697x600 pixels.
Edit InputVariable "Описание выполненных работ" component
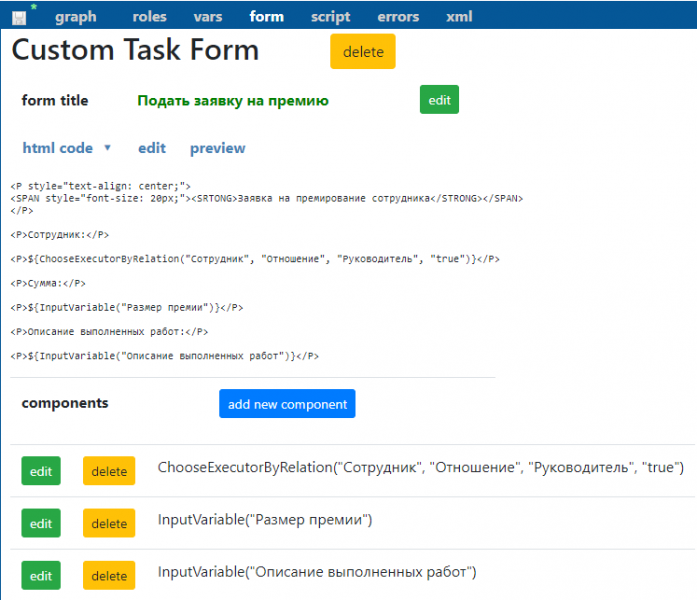pos(41,576)
